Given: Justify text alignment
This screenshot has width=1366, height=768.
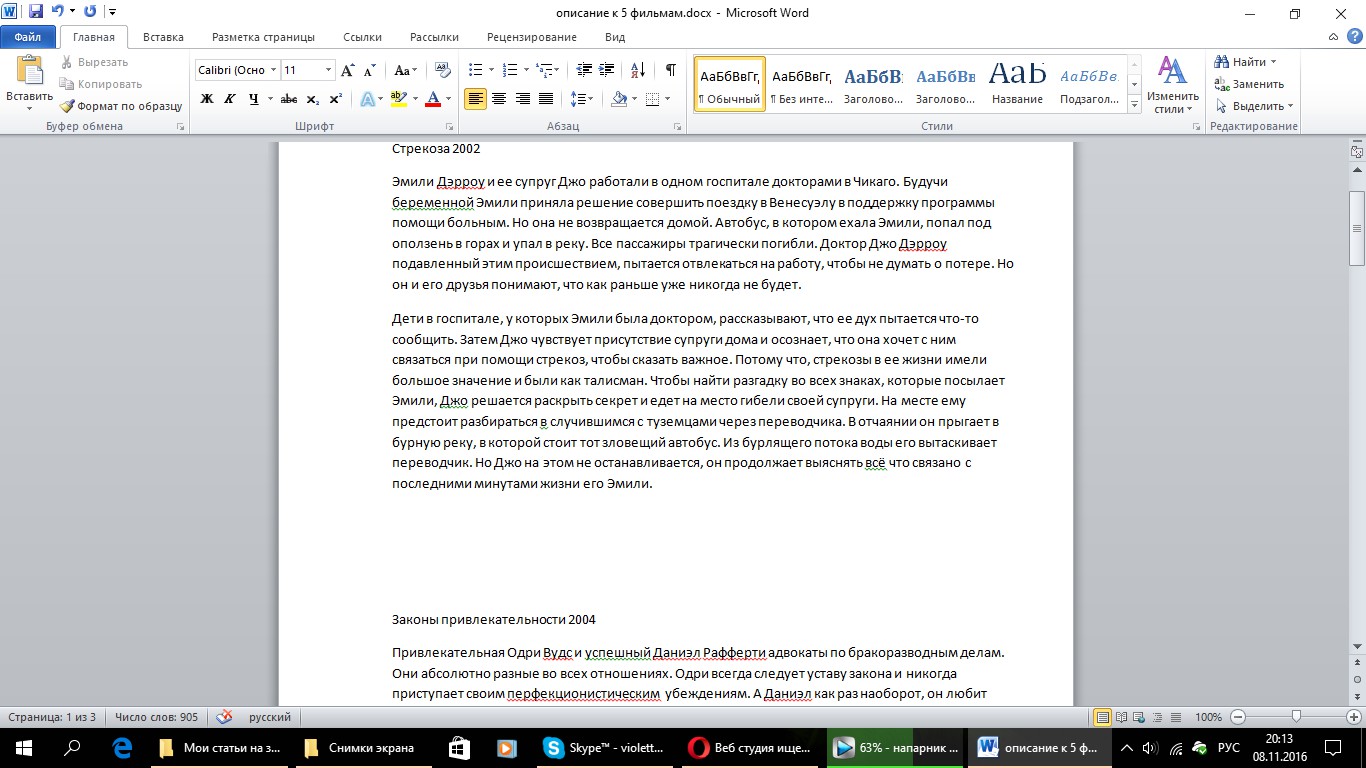Looking at the screenshot, I should pos(546,99).
